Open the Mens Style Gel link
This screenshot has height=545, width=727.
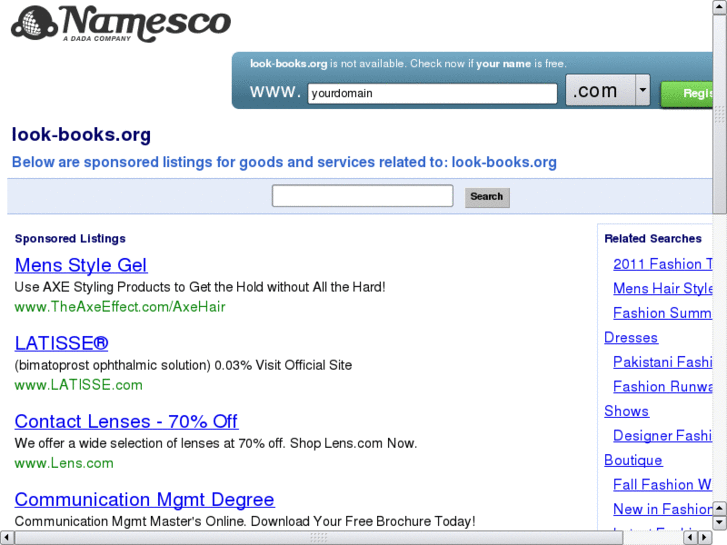[x=81, y=265]
